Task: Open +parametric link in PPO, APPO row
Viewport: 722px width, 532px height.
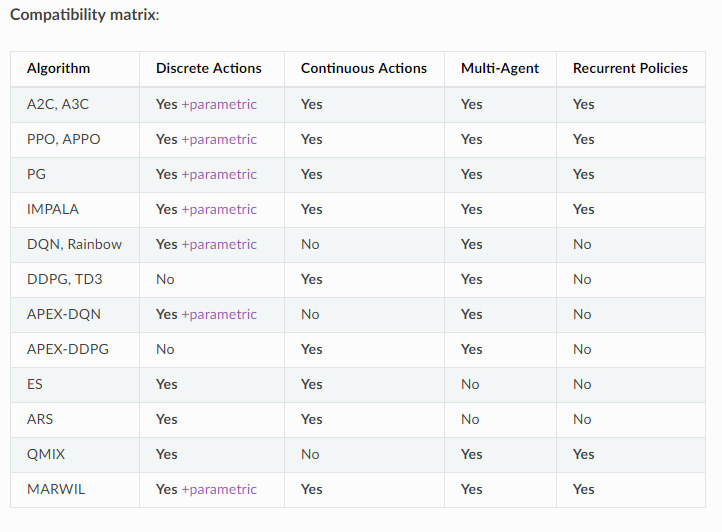Action: click(x=219, y=139)
